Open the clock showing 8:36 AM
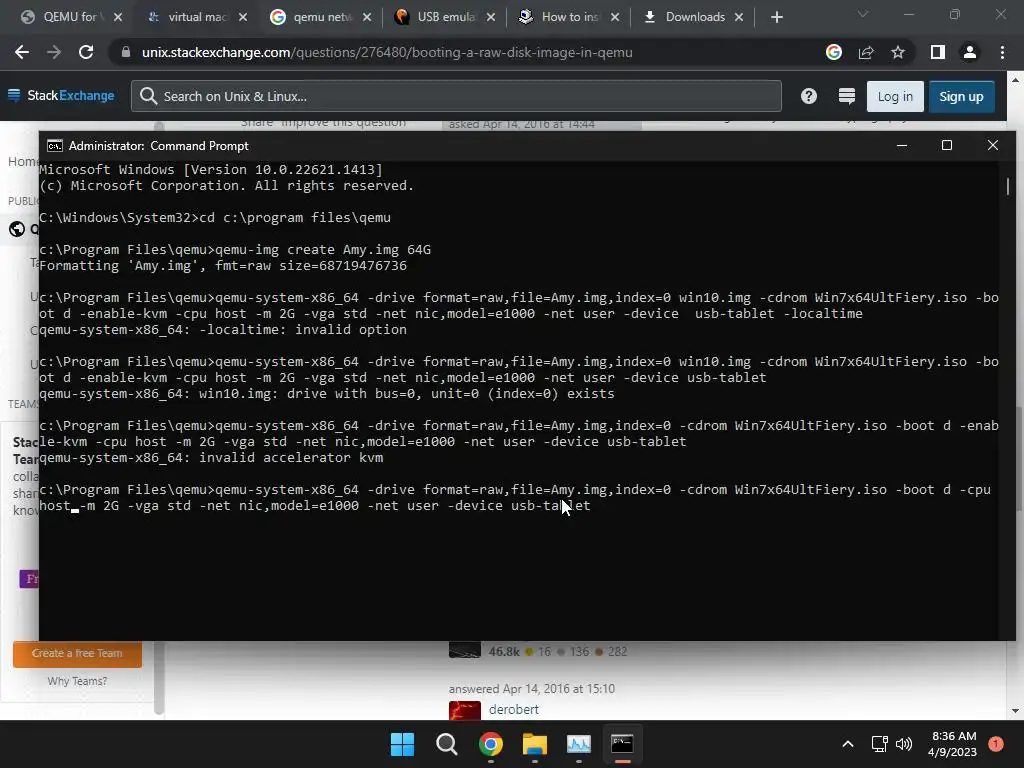This screenshot has height=768, width=1024. pyautogui.click(x=953, y=744)
